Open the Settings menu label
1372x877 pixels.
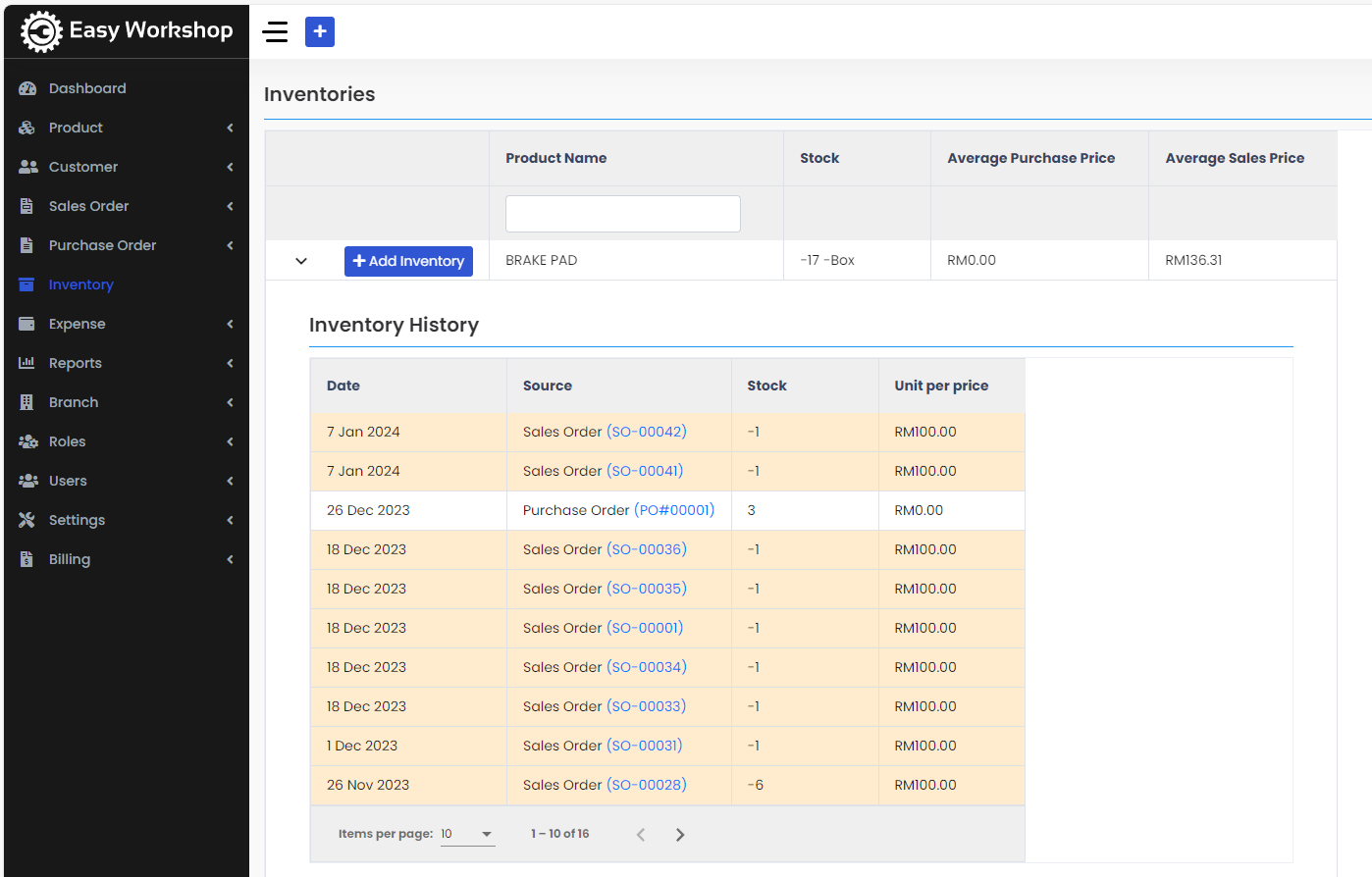click(77, 520)
